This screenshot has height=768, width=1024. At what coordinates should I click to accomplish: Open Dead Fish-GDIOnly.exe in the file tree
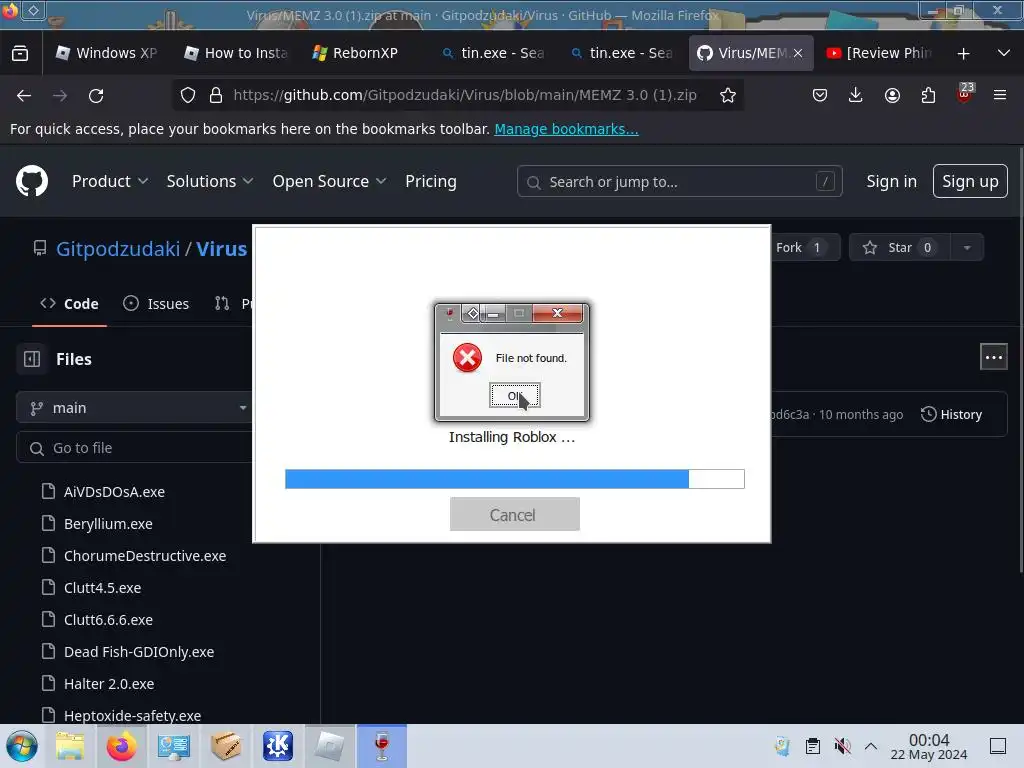(x=139, y=652)
